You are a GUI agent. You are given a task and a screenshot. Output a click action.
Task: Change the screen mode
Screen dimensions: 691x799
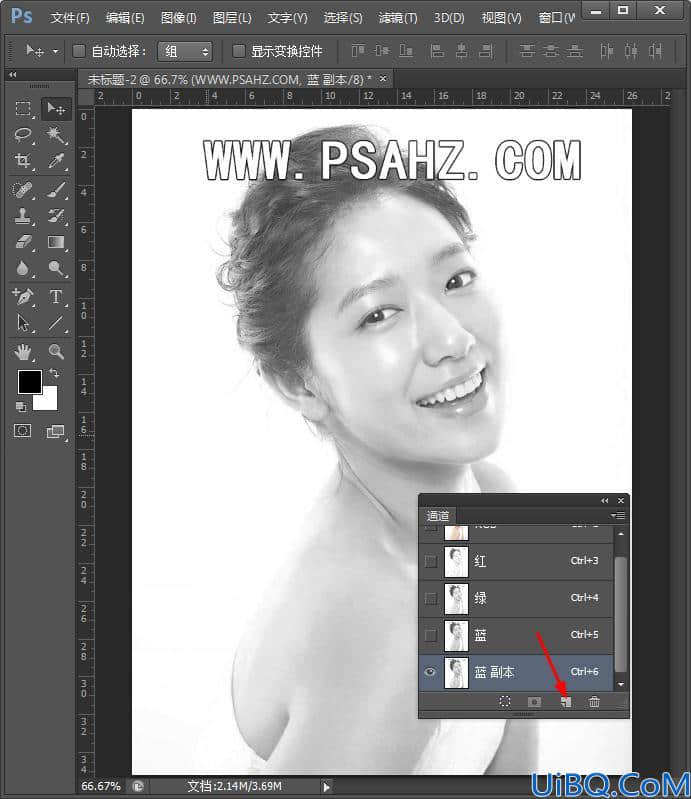[x=55, y=432]
